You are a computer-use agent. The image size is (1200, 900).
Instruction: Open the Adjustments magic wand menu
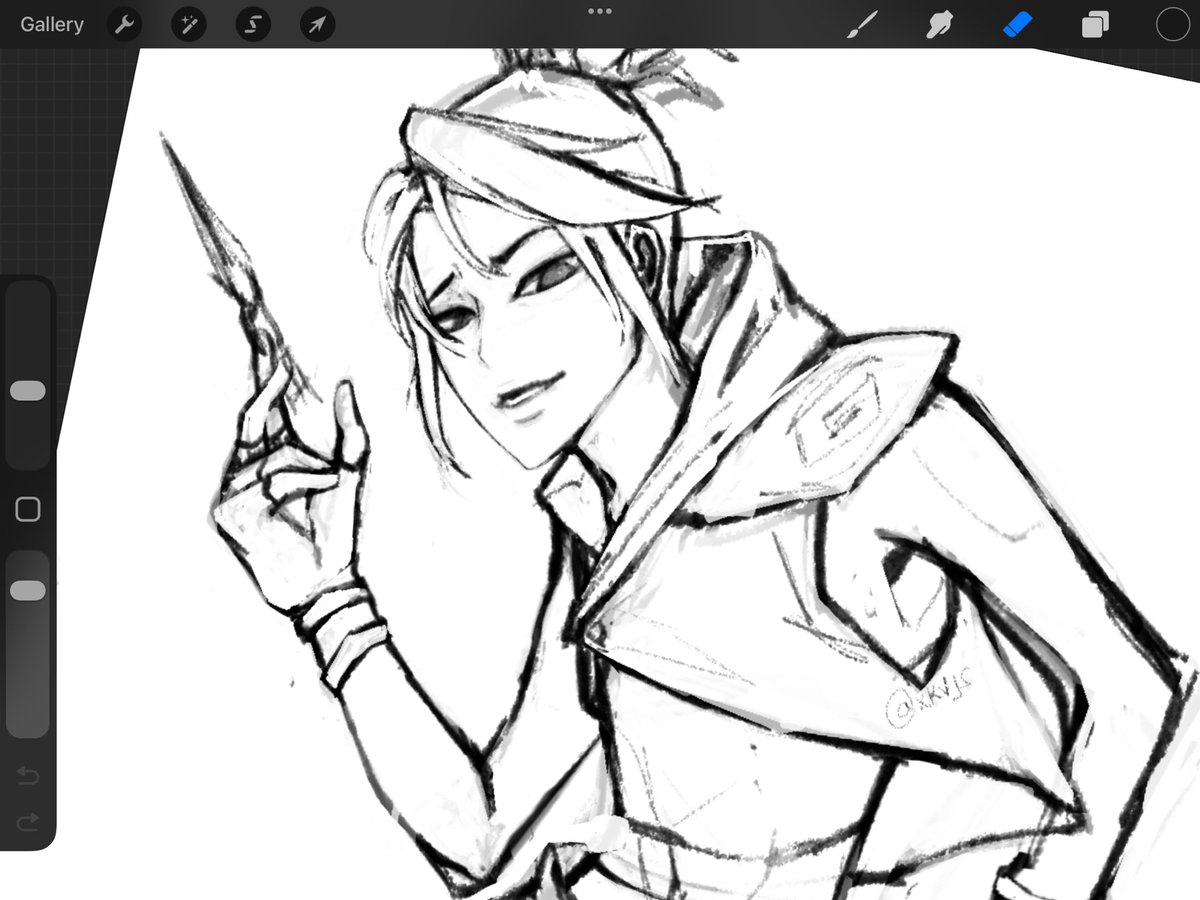(188, 25)
